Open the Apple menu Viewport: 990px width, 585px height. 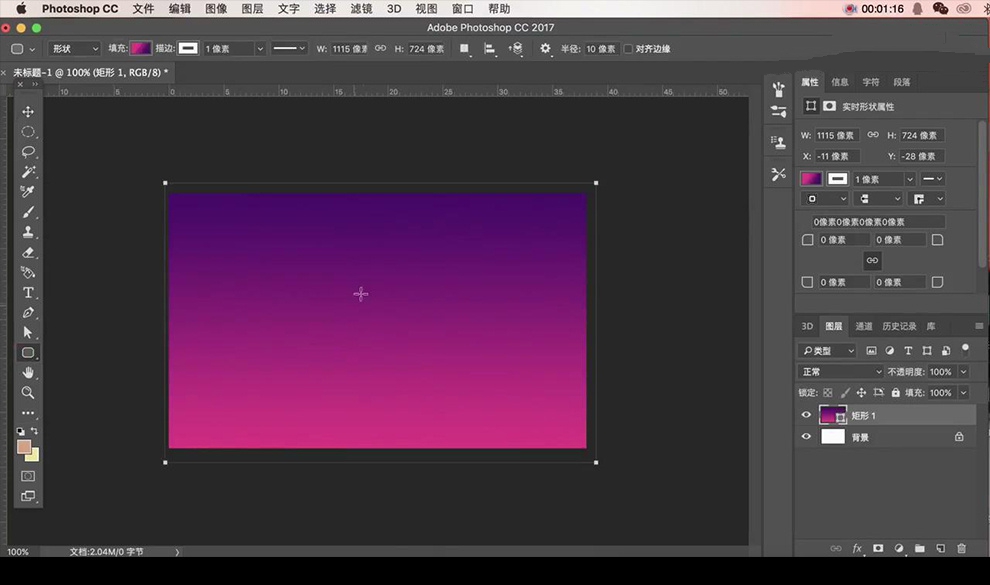21,9
